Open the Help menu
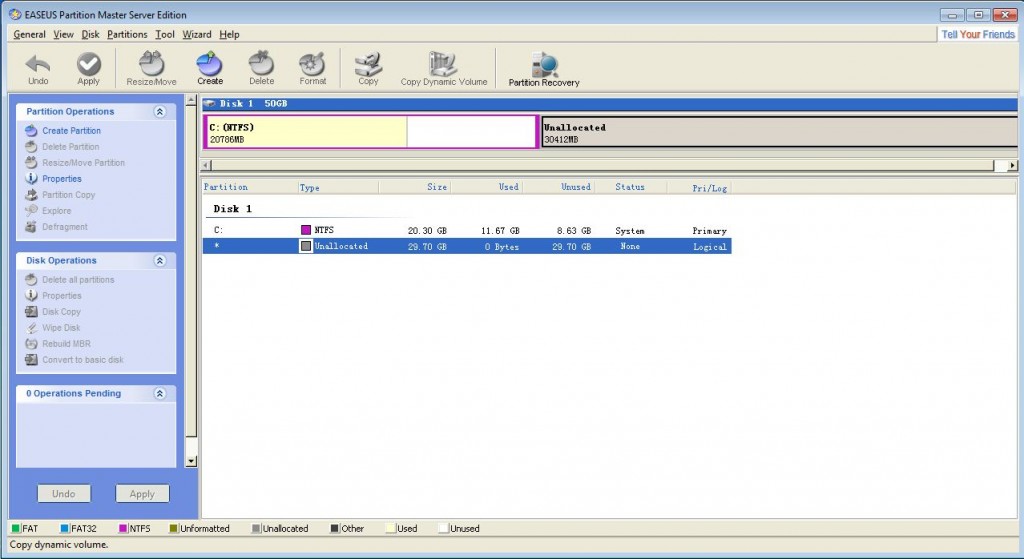This screenshot has width=1024, height=559. click(229, 35)
